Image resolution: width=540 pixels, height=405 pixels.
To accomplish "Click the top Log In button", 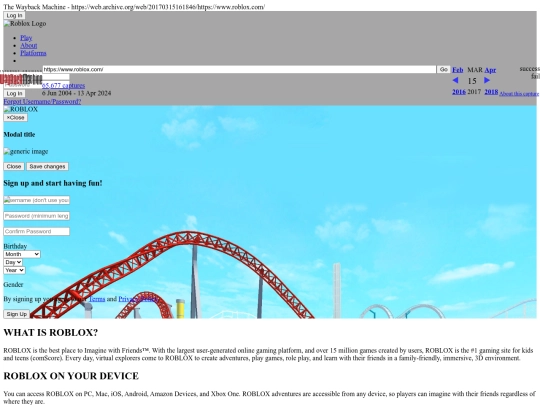I will tap(14, 15).
